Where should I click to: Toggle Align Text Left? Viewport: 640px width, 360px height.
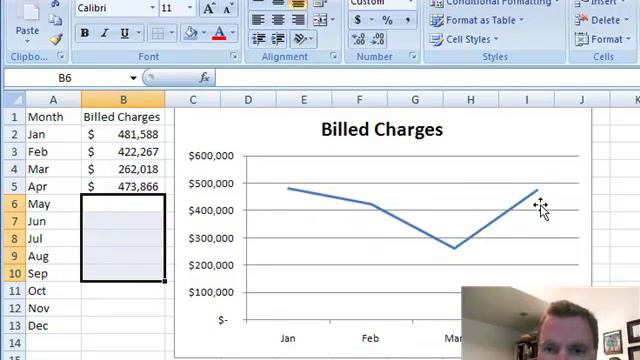pos(258,20)
